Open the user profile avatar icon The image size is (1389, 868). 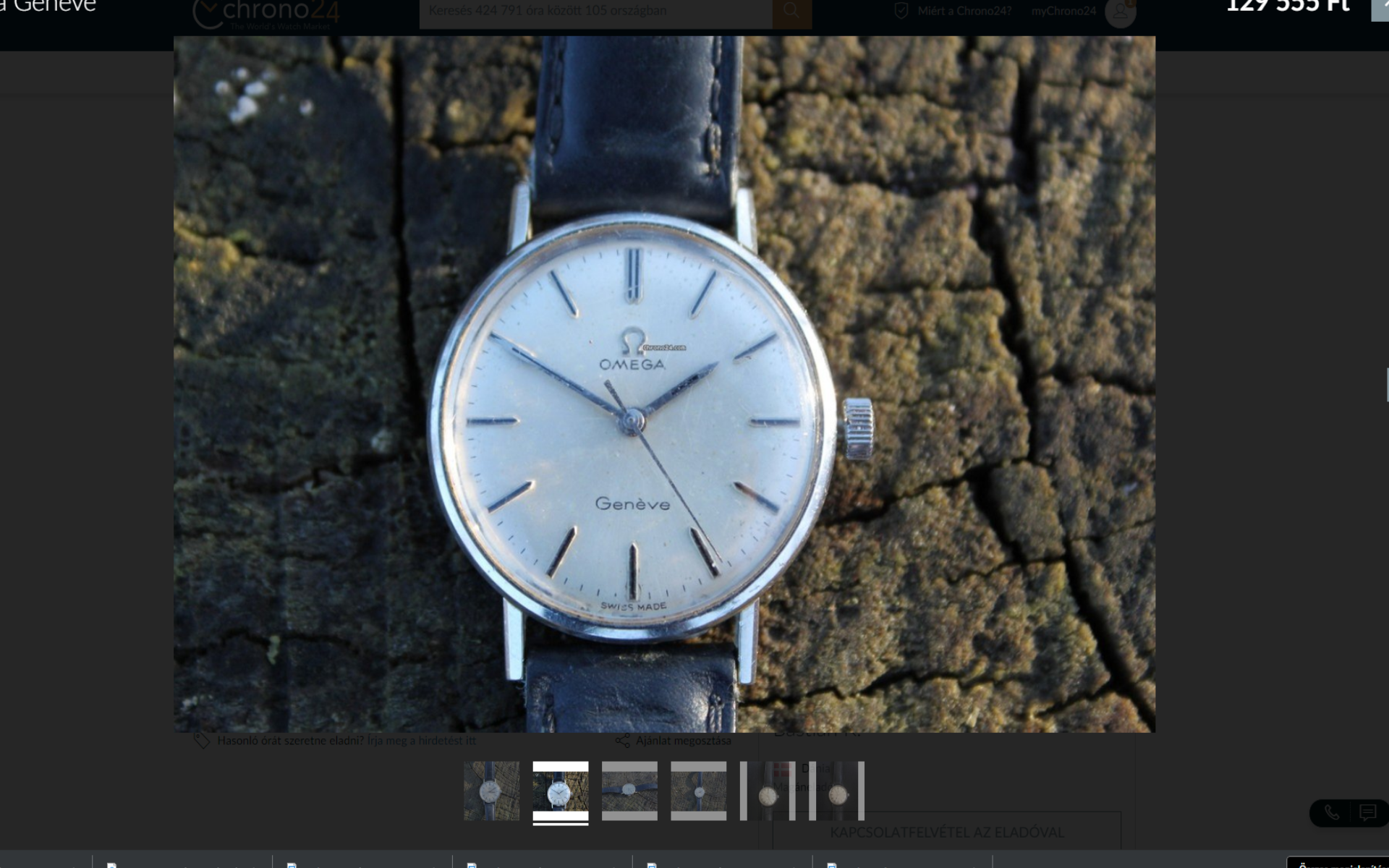(1120, 12)
